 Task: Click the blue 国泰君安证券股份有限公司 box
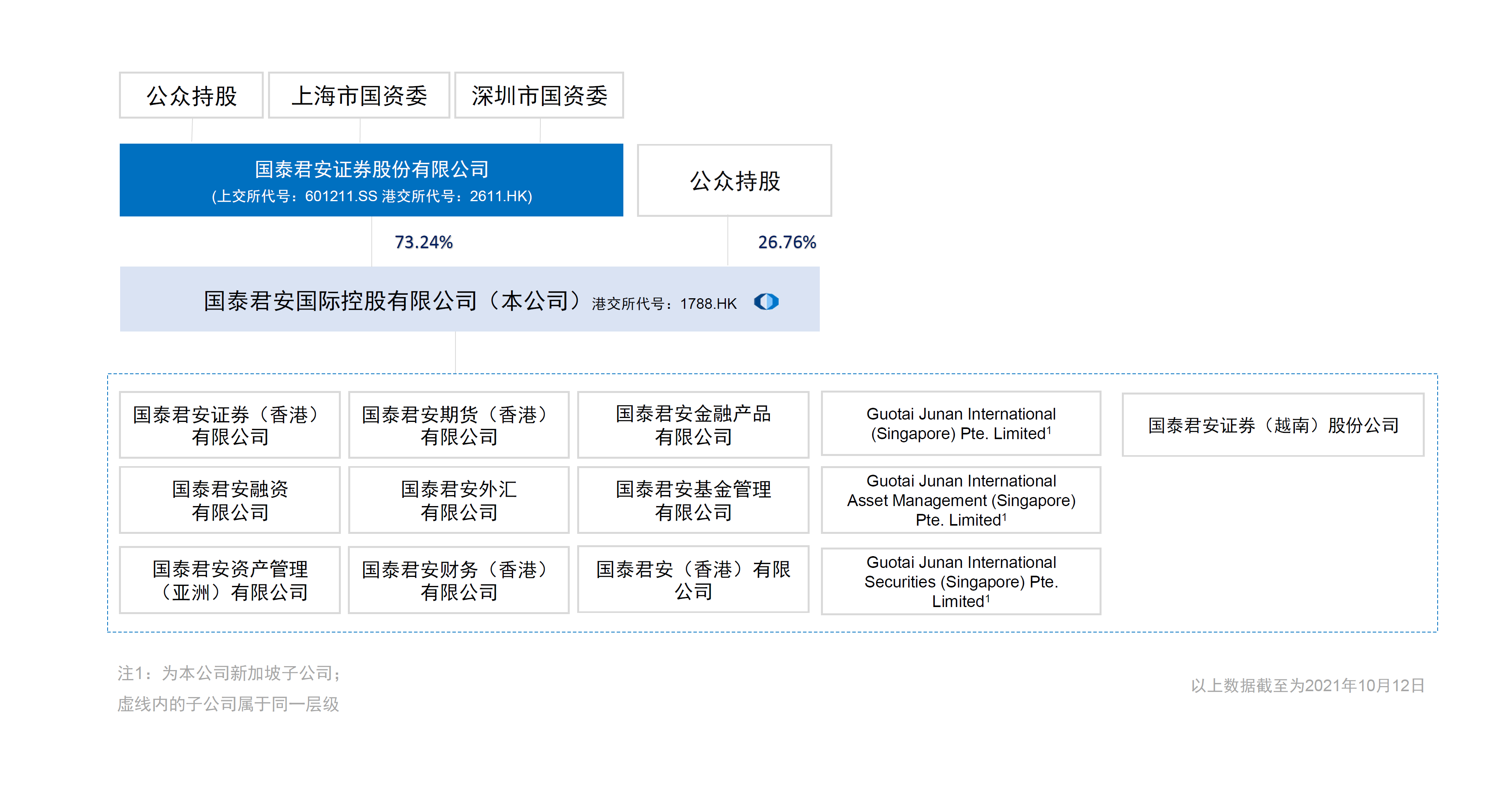pyautogui.click(x=372, y=180)
